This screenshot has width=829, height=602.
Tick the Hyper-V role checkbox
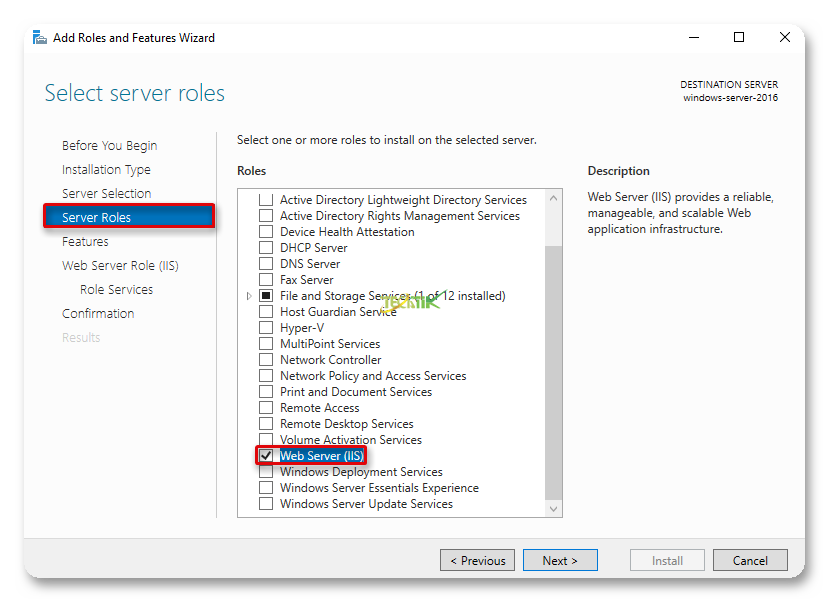266,328
